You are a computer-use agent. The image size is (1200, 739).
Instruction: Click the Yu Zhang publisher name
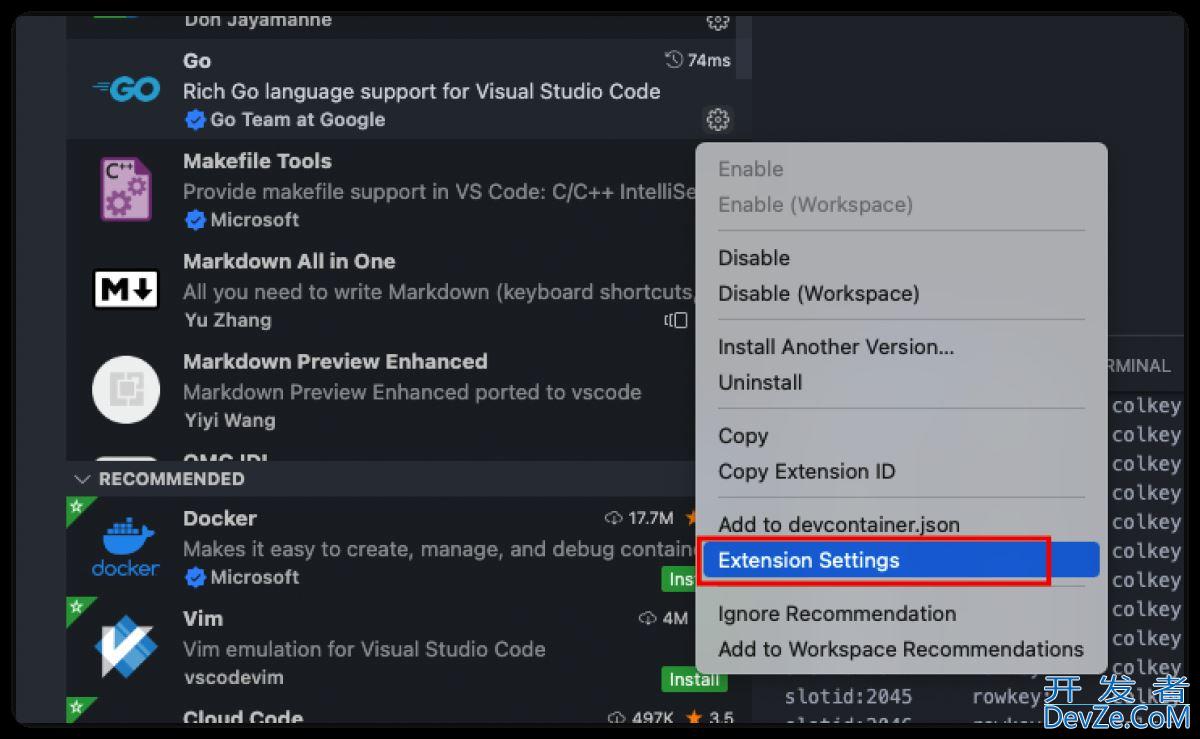pyautogui.click(x=227, y=321)
